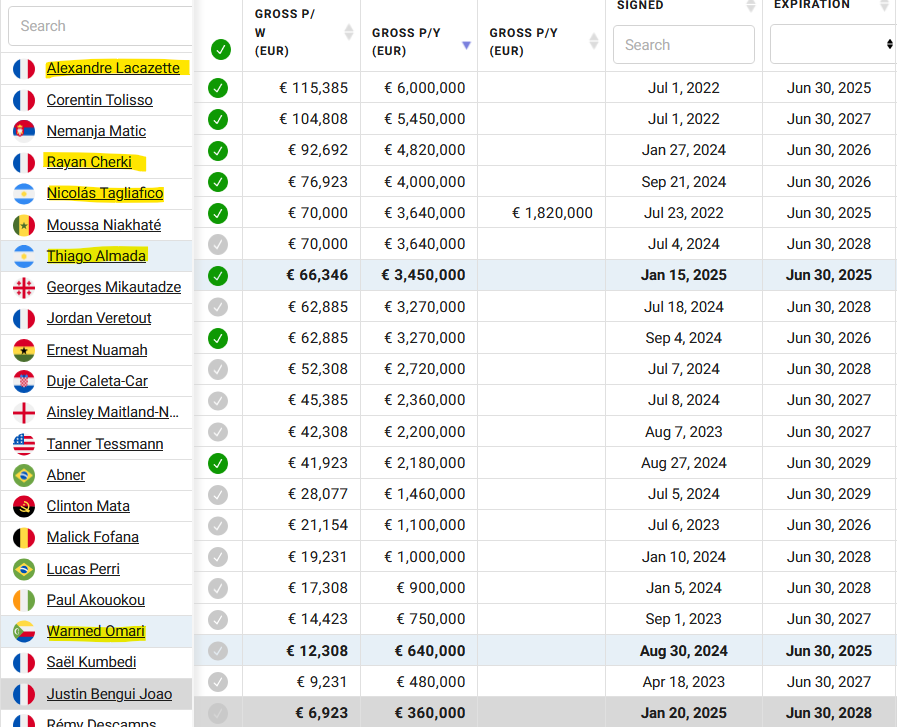Toggle the grey check on the €640,000 row

click(x=218, y=651)
